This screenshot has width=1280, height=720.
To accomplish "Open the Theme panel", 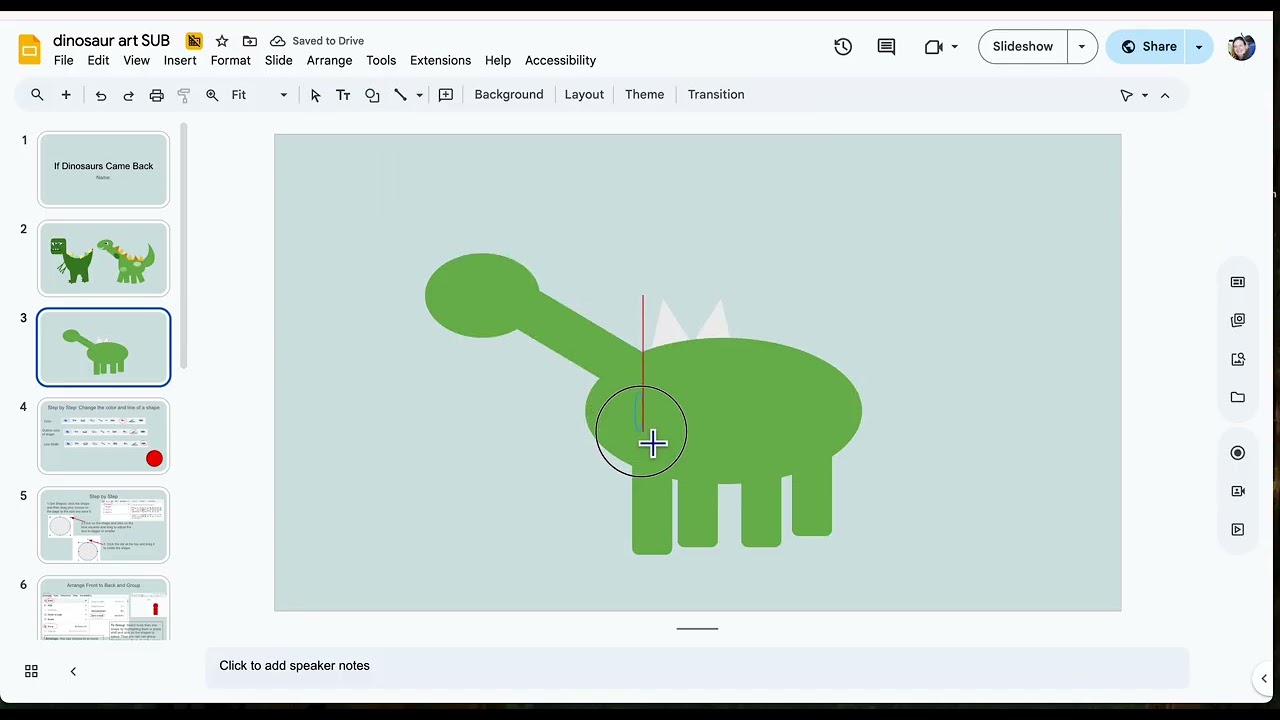I will (x=644, y=94).
